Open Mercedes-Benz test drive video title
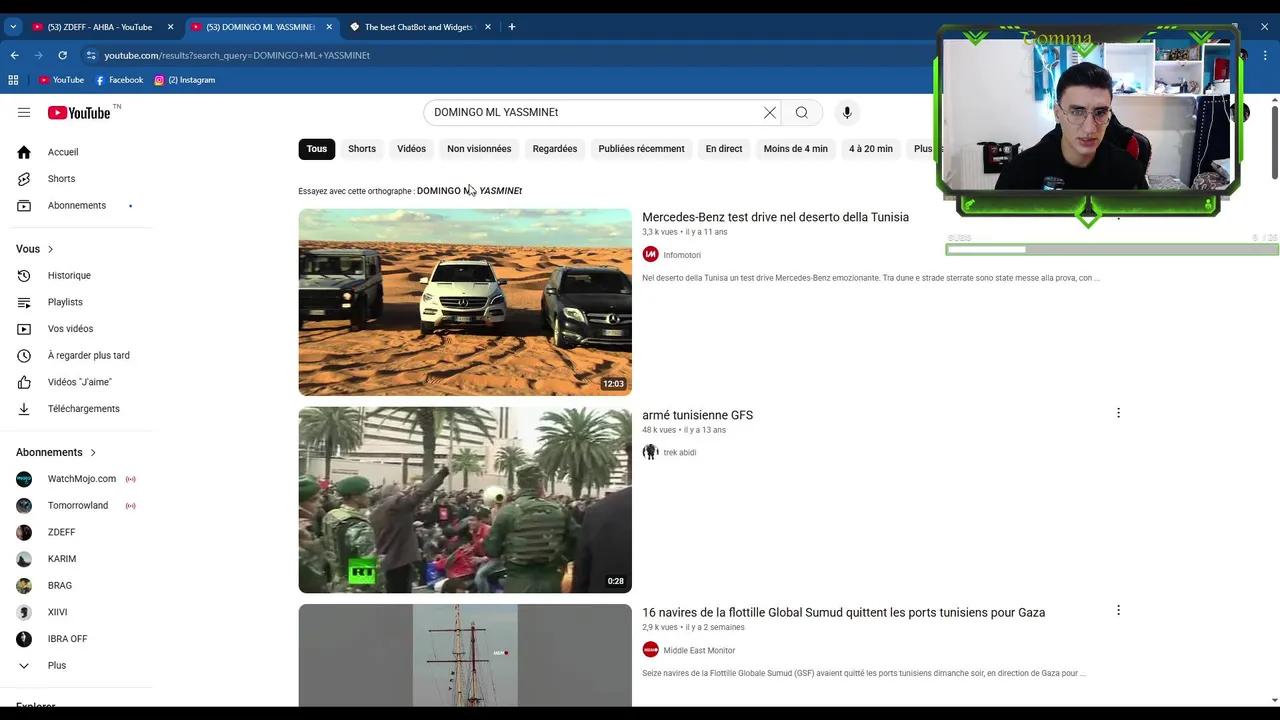The width and height of the screenshot is (1280, 720). [x=775, y=217]
